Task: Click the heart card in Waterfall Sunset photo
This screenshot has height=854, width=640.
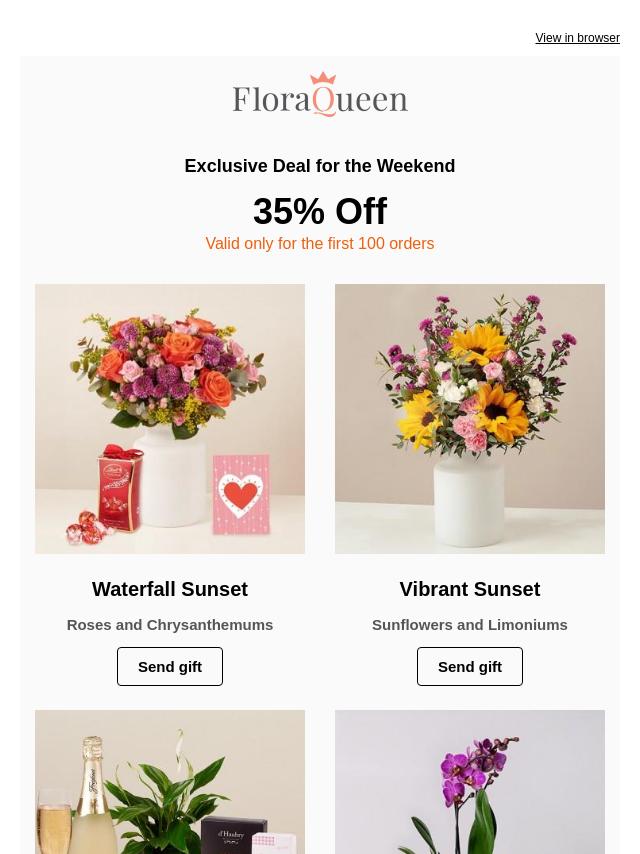Action: coord(241,494)
